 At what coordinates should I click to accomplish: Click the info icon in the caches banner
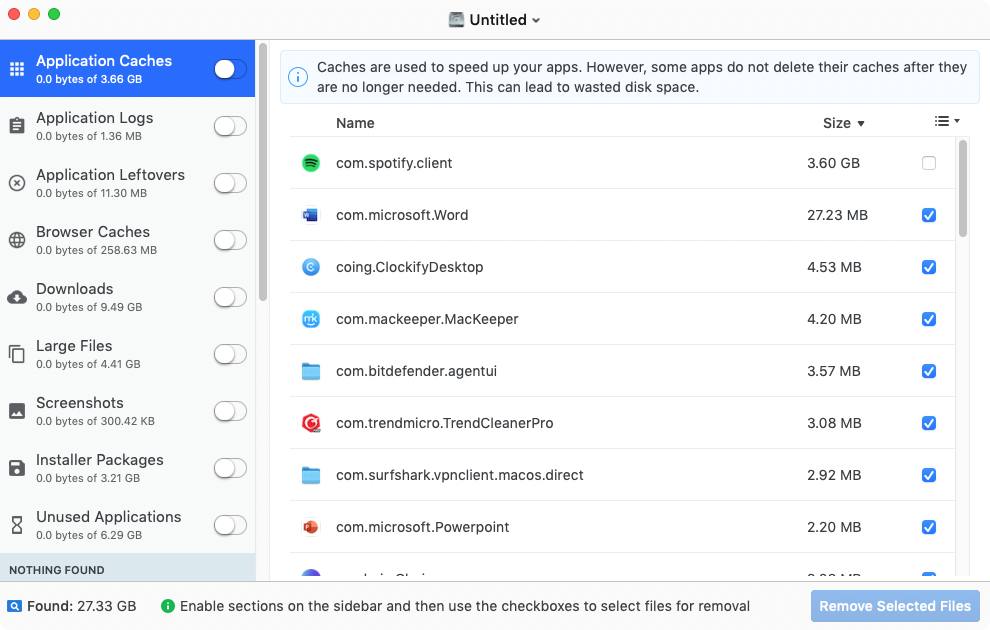(x=298, y=77)
